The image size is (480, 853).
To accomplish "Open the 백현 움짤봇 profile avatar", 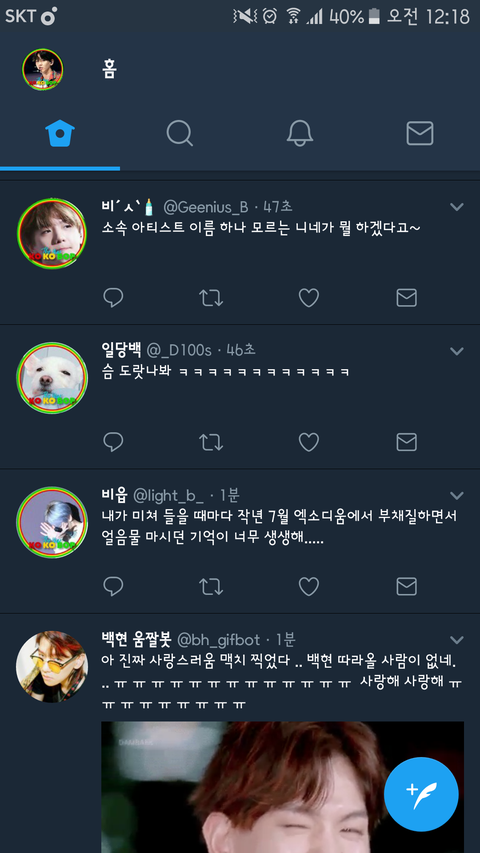I will coord(52,666).
